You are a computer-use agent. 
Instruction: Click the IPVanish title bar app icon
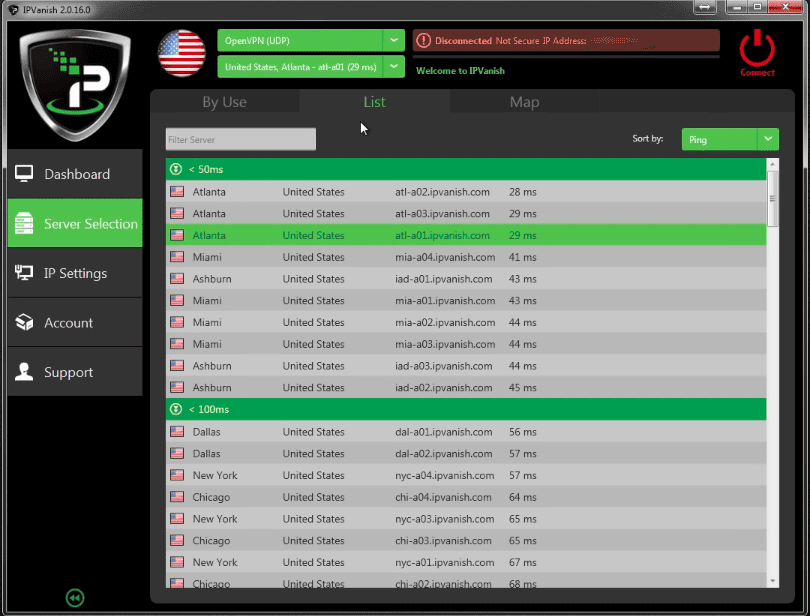point(13,10)
